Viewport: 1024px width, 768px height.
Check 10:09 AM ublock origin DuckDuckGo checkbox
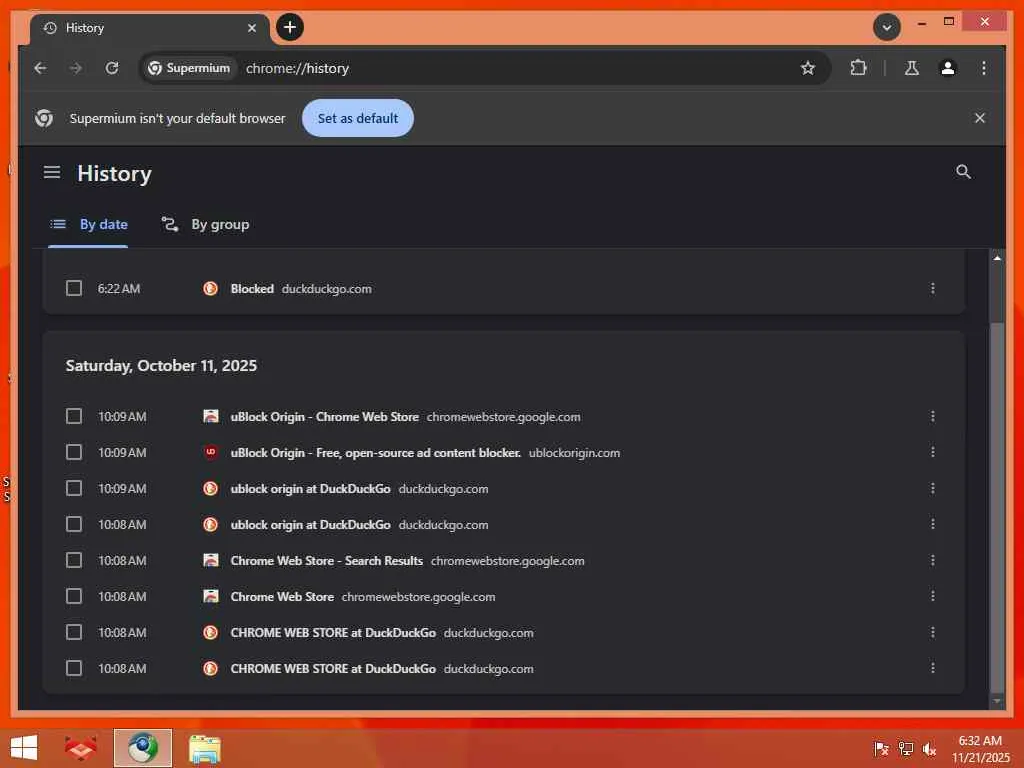74,488
